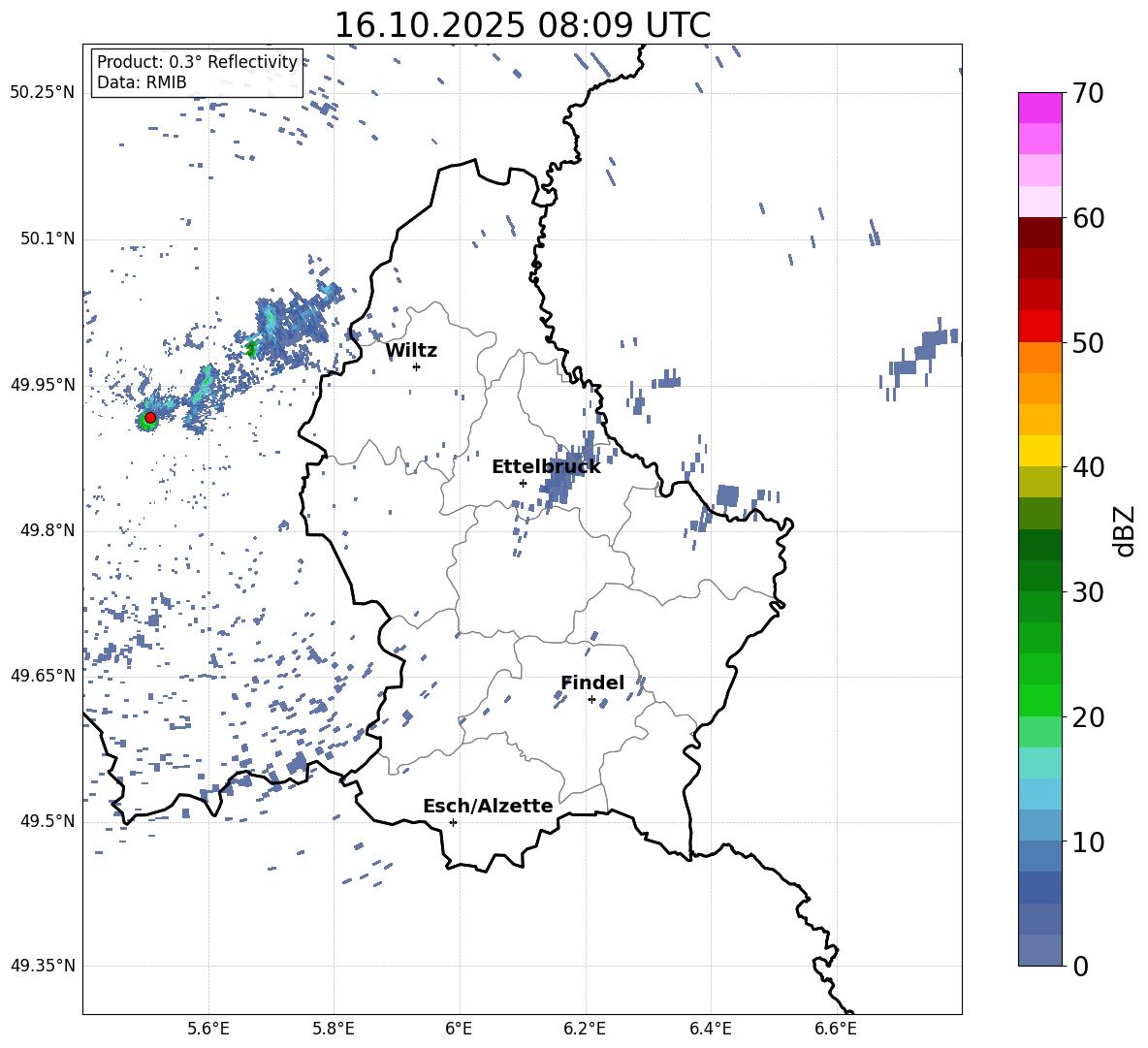This screenshot has height=1048, width=1148.
Task: Click the Findel location cross marker
Action: [591, 700]
